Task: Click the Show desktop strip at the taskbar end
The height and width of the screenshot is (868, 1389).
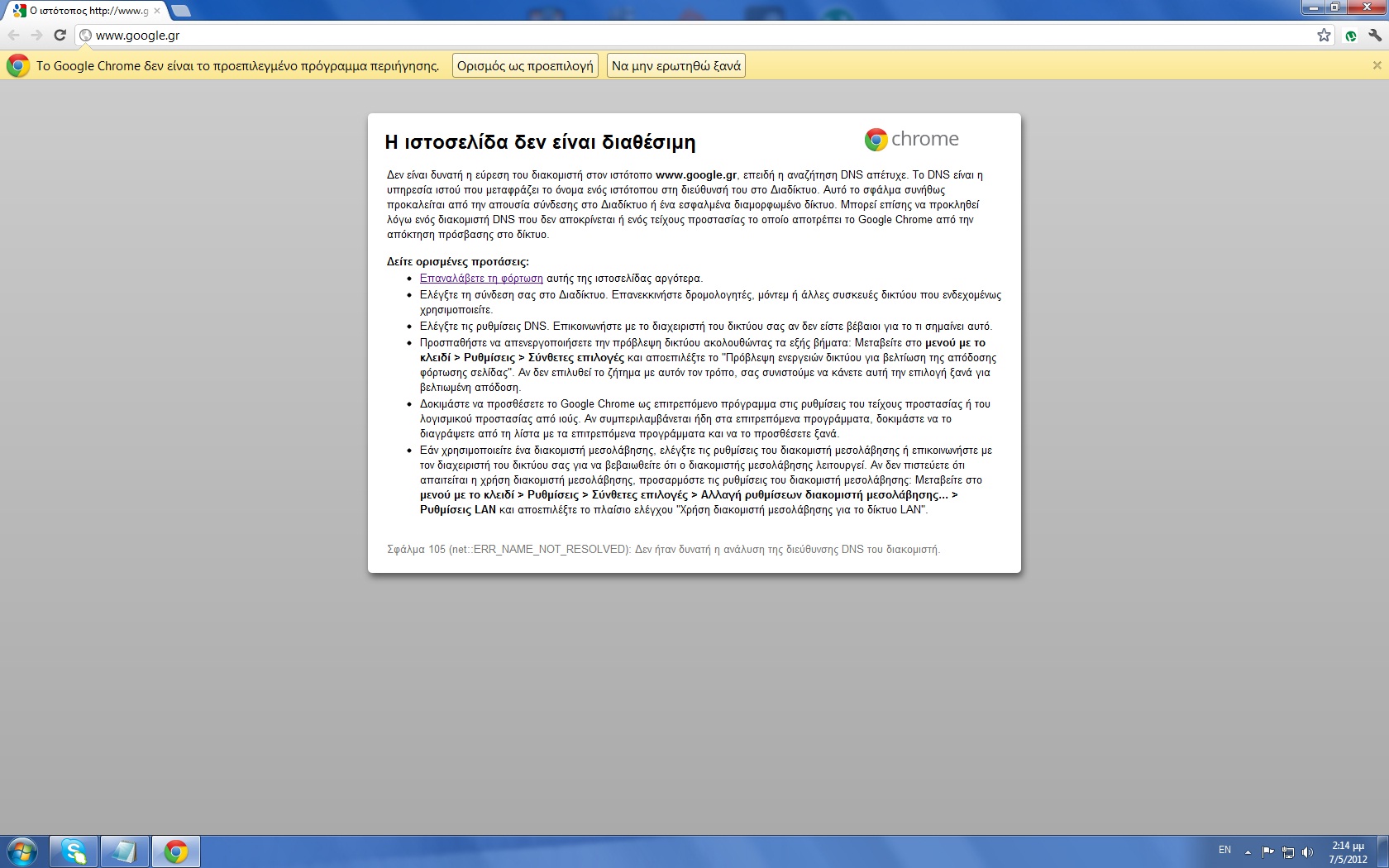Action: tap(1382, 851)
